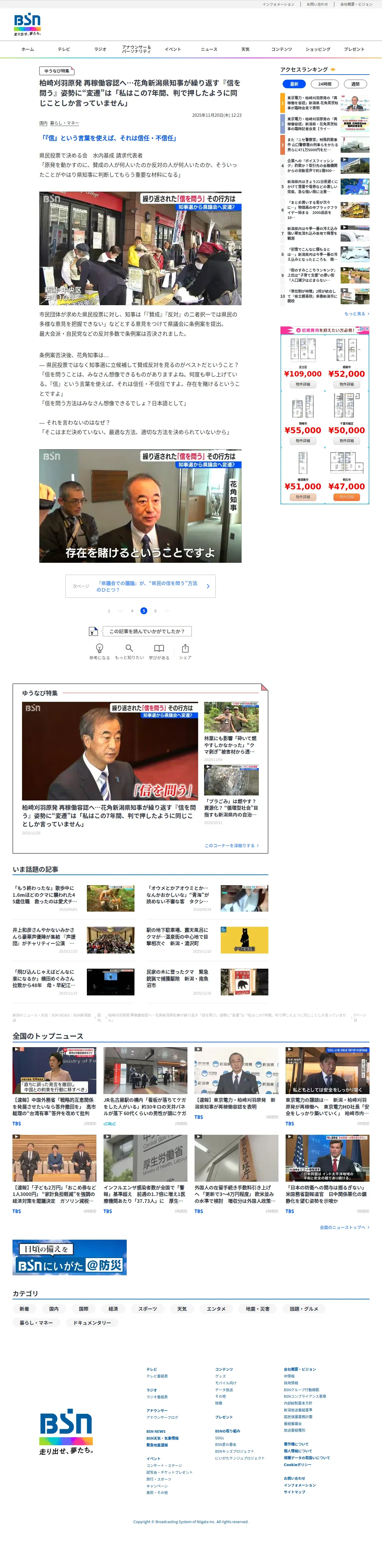The height and width of the screenshot is (1568, 382).
Task: Go to page 4 in pagination
Action: [x=131, y=611]
